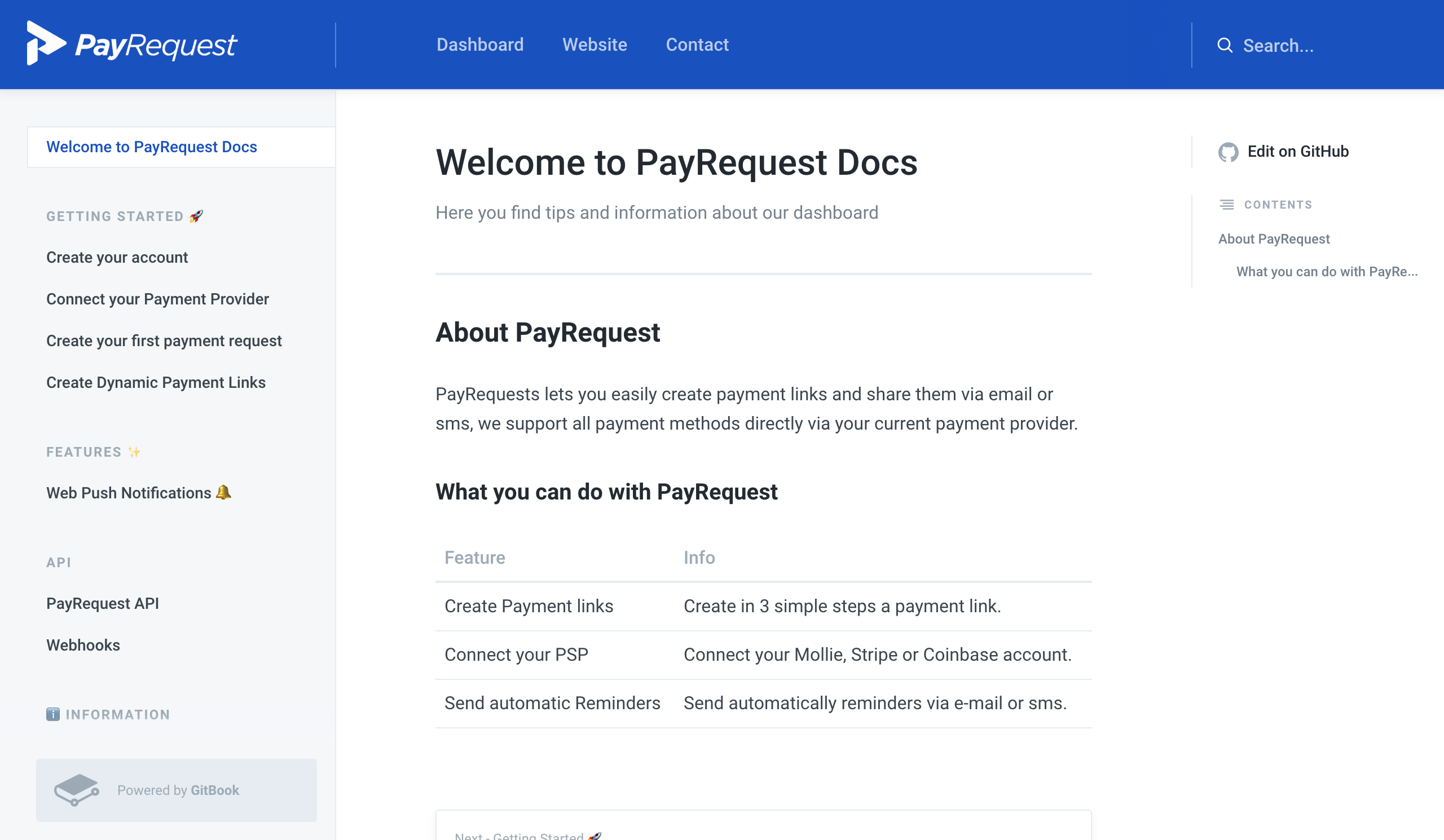Click the search magnifier icon

tap(1225, 45)
